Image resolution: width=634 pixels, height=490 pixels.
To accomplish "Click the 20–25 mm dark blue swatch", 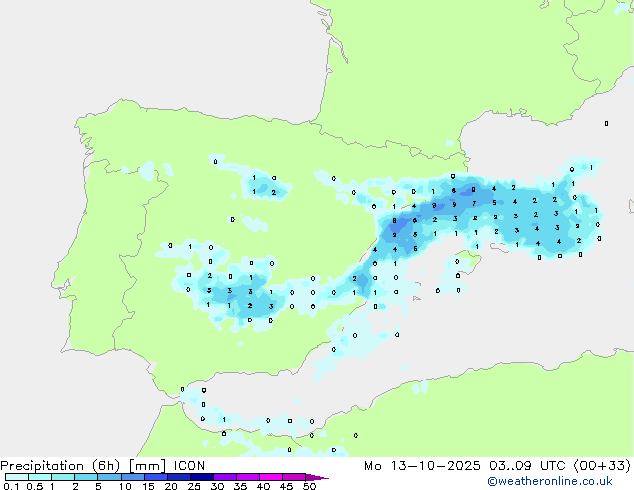I will pos(179,477).
